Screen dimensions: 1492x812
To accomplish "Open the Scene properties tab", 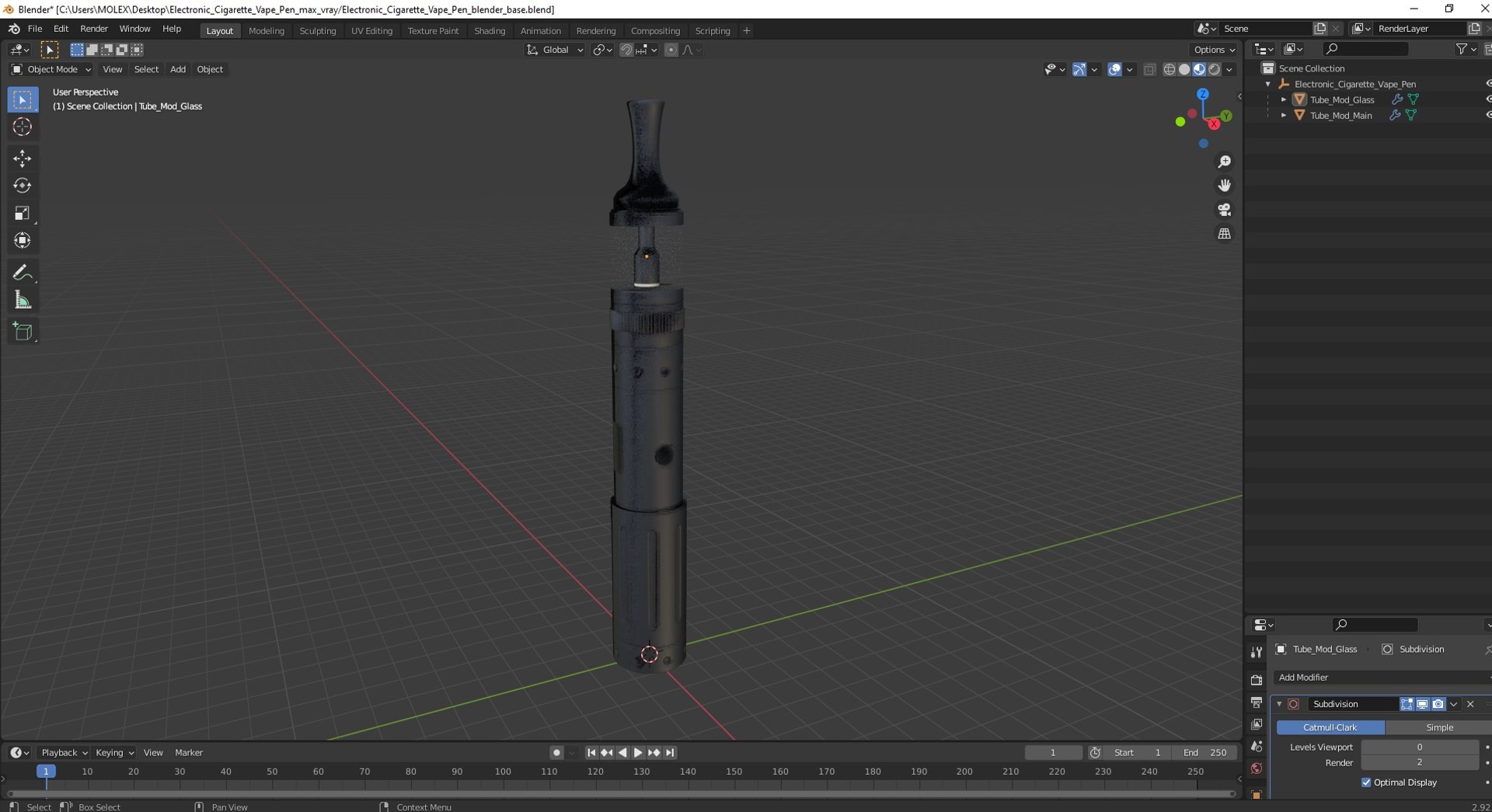I will [1257, 747].
